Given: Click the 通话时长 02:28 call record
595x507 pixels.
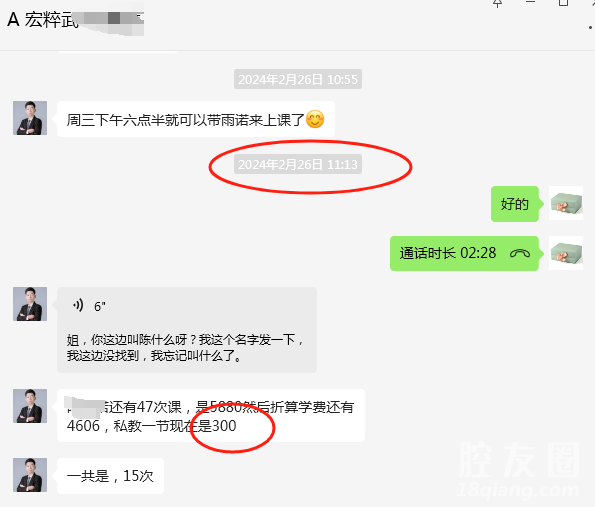Looking at the screenshot, I should click(x=464, y=253).
